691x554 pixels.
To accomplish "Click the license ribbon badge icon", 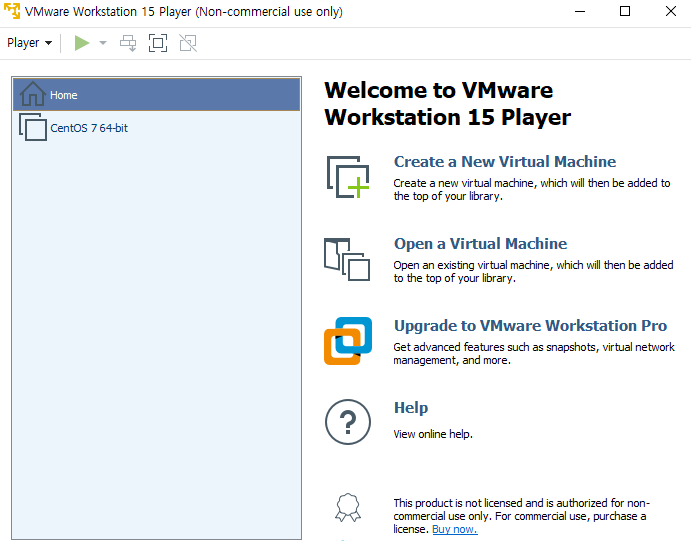I will (x=348, y=507).
